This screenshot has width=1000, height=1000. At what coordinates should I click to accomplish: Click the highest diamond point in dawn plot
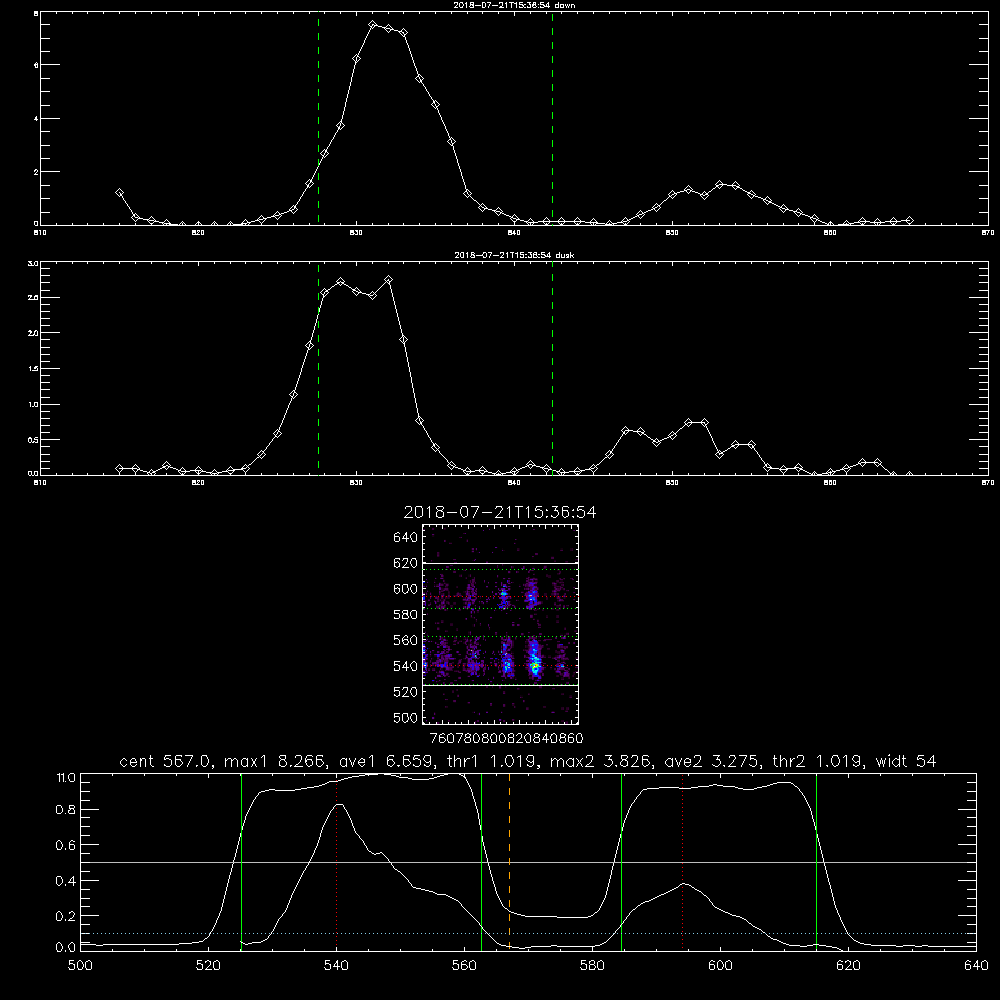[372, 24]
